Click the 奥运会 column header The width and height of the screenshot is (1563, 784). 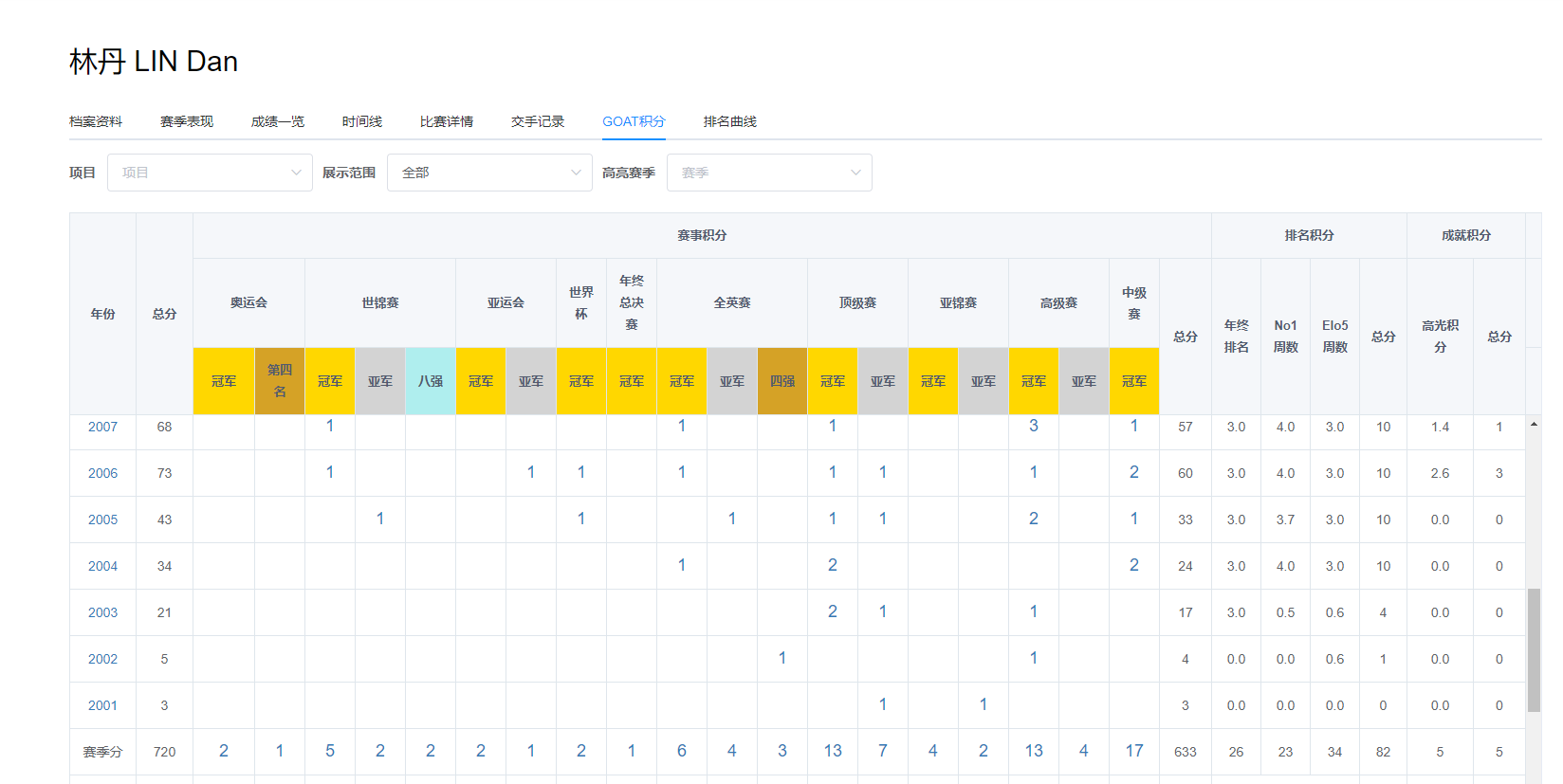tap(248, 303)
